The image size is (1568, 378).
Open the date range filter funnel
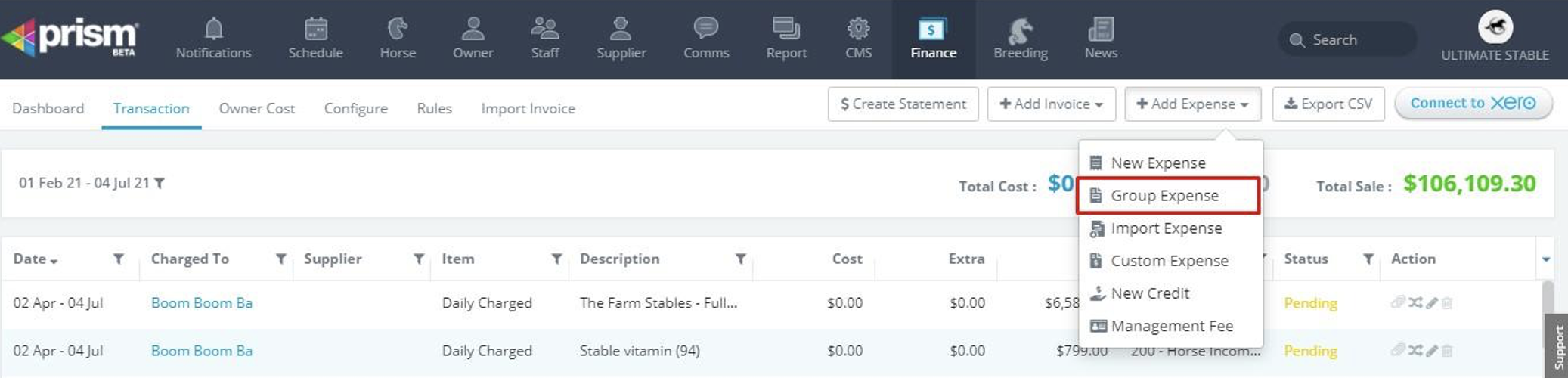[160, 183]
